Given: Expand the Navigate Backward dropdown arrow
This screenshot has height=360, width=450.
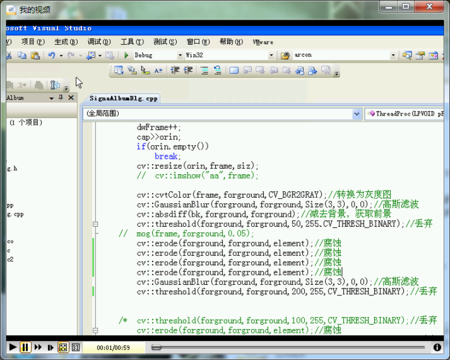Looking at the screenshot, I should [x=100, y=56].
